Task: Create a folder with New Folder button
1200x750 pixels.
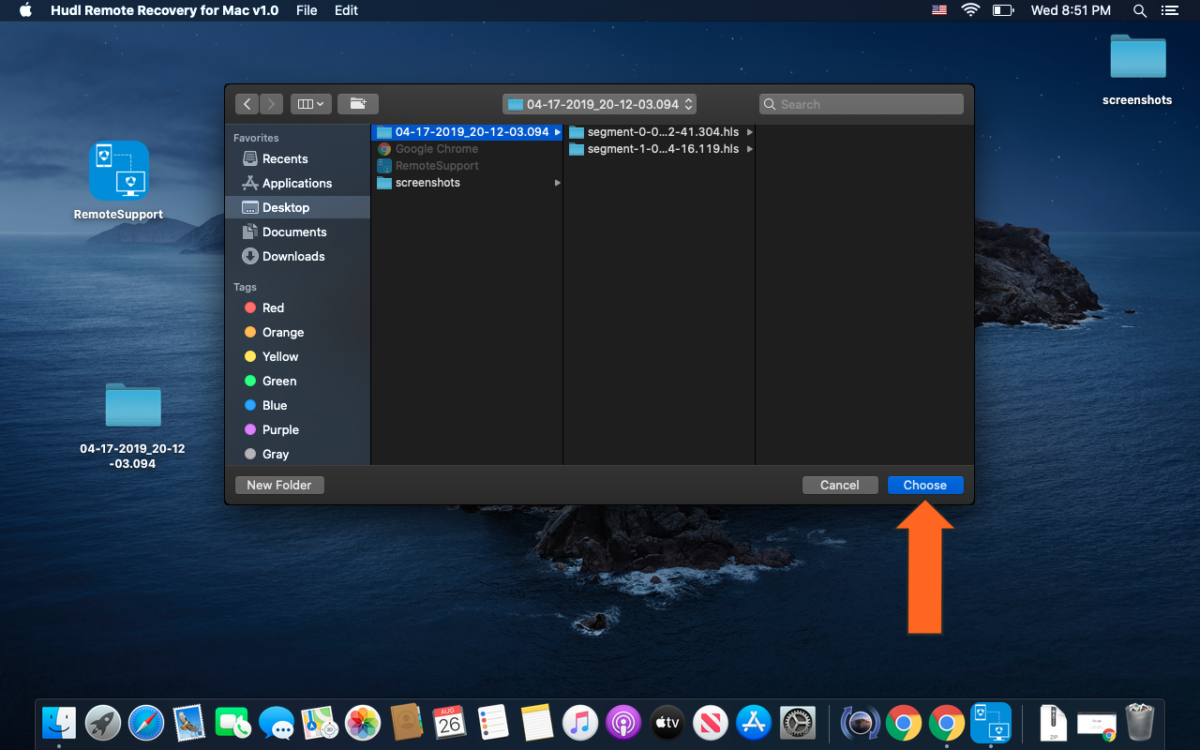Action: click(x=279, y=484)
